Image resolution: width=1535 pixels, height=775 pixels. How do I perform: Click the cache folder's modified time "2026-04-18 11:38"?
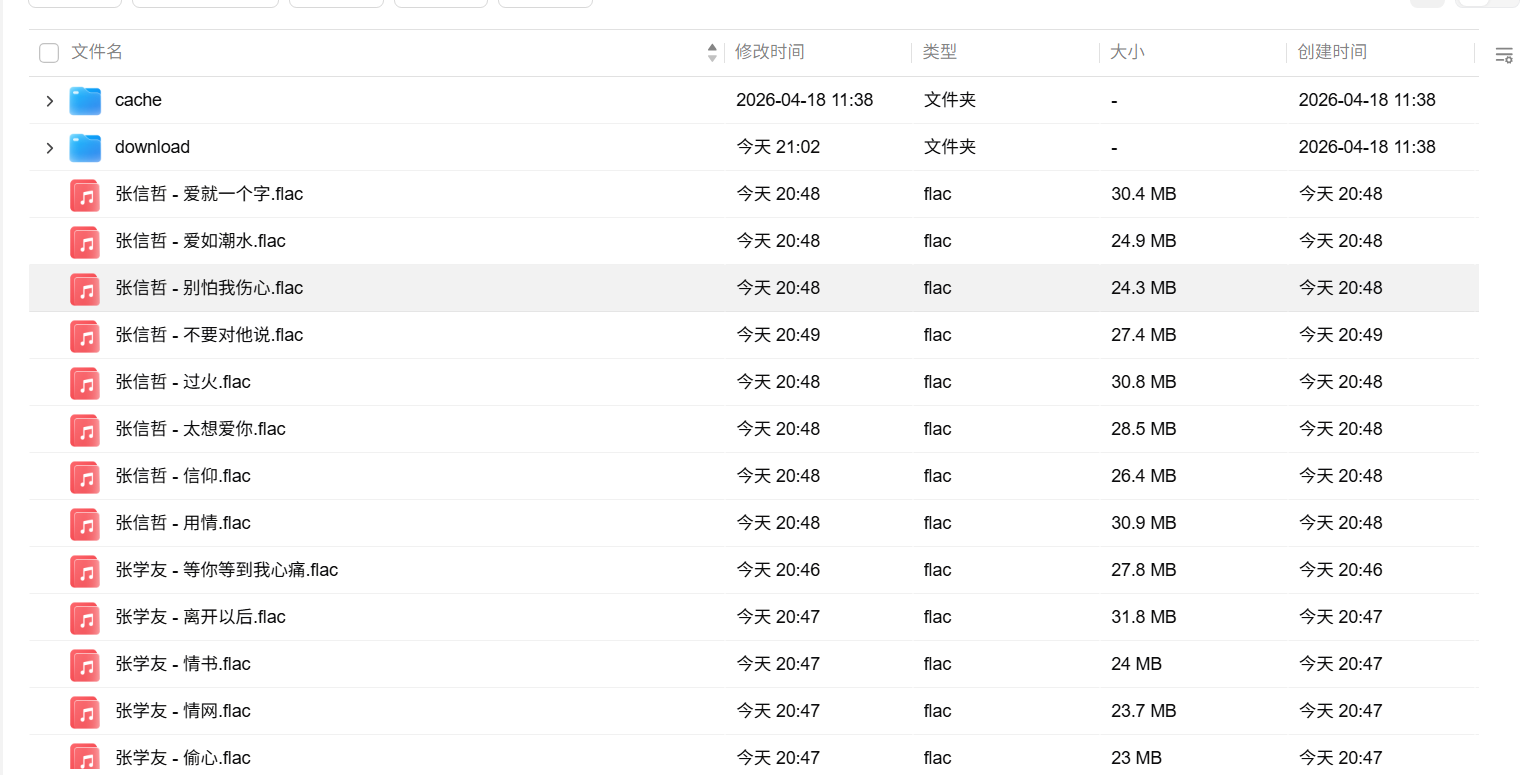point(805,100)
